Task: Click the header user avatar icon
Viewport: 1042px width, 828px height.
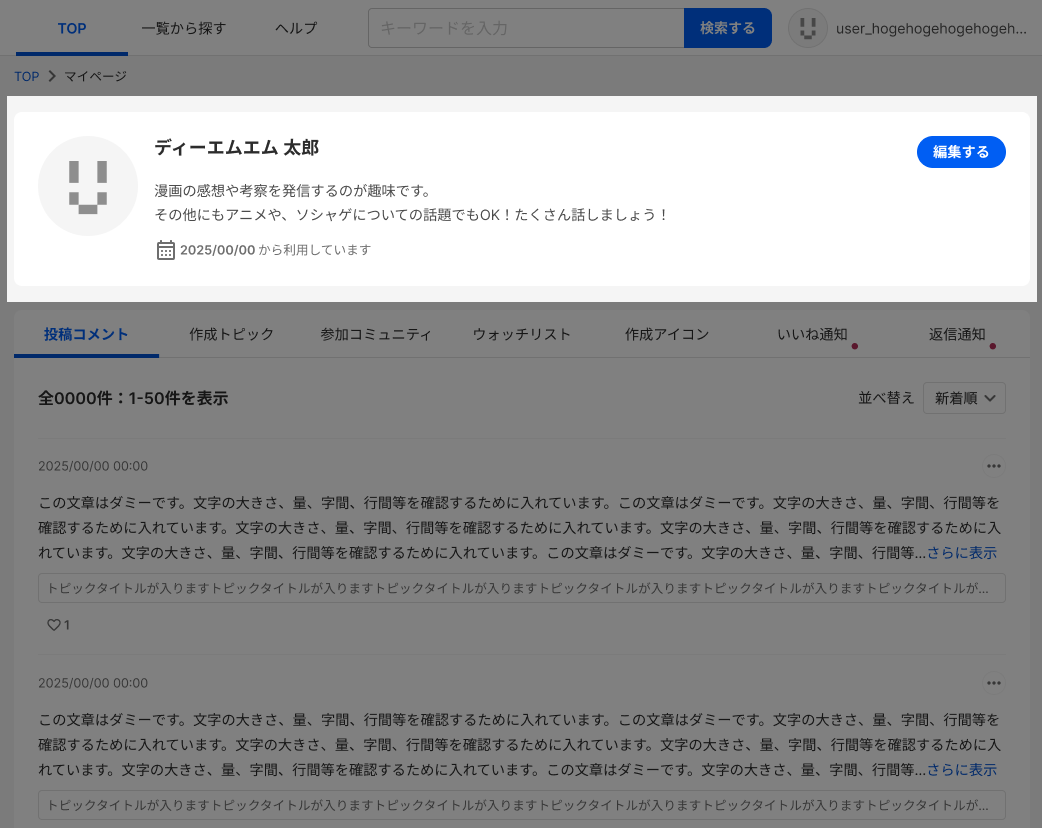Action: point(808,28)
